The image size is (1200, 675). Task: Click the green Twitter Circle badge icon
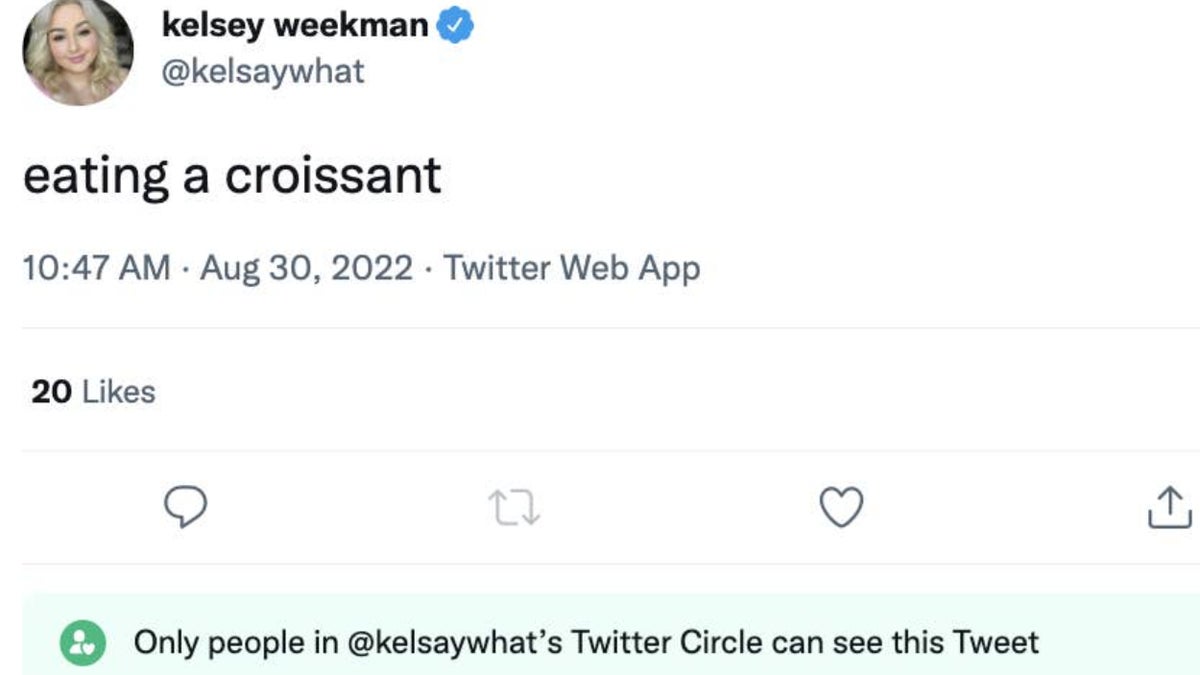83,642
